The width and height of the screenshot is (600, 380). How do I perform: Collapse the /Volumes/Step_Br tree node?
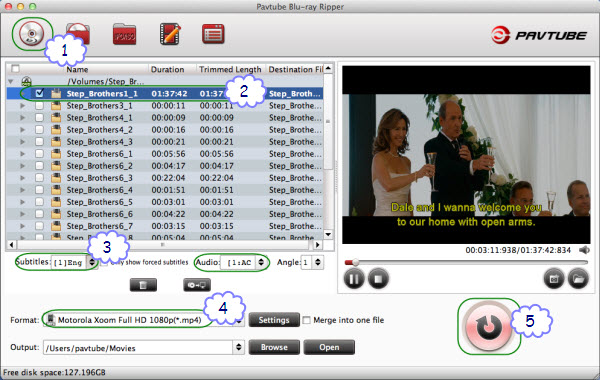pos(11,82)
